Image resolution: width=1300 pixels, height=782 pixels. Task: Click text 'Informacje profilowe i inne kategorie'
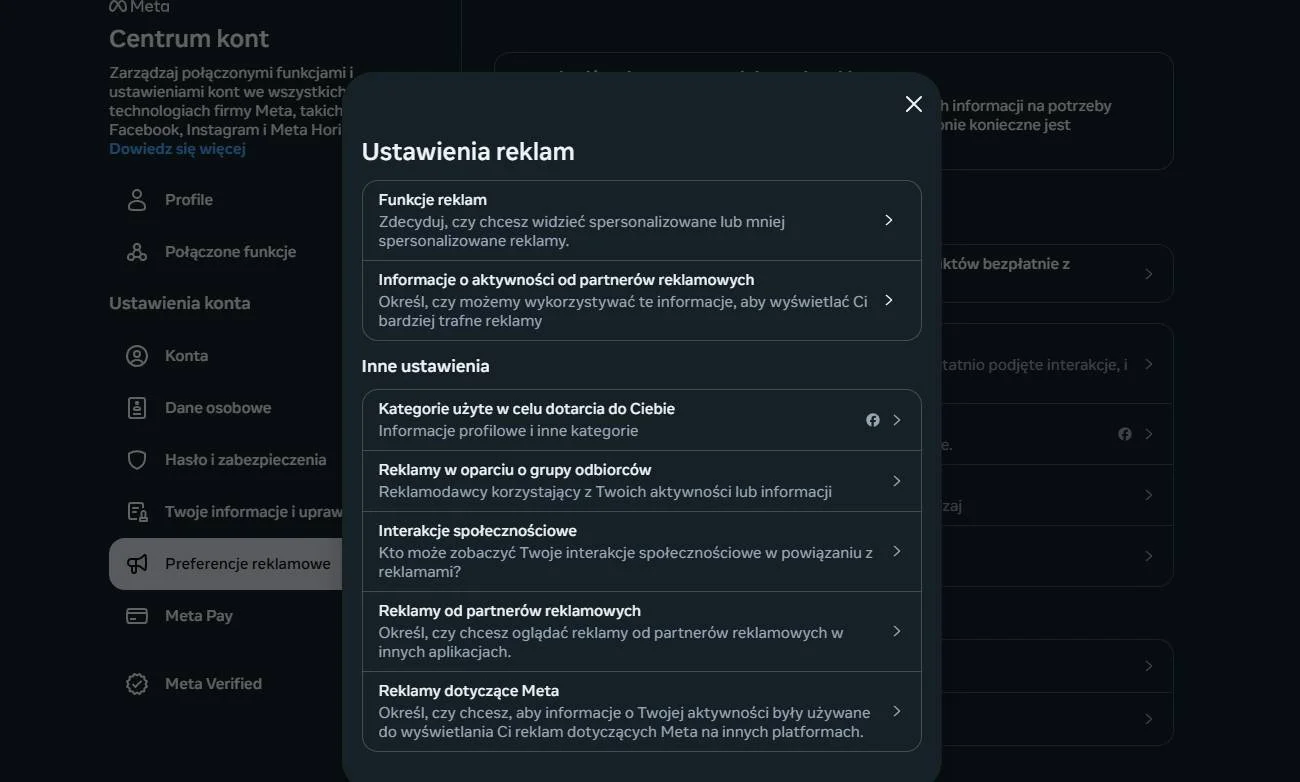(x=508, y=431)
